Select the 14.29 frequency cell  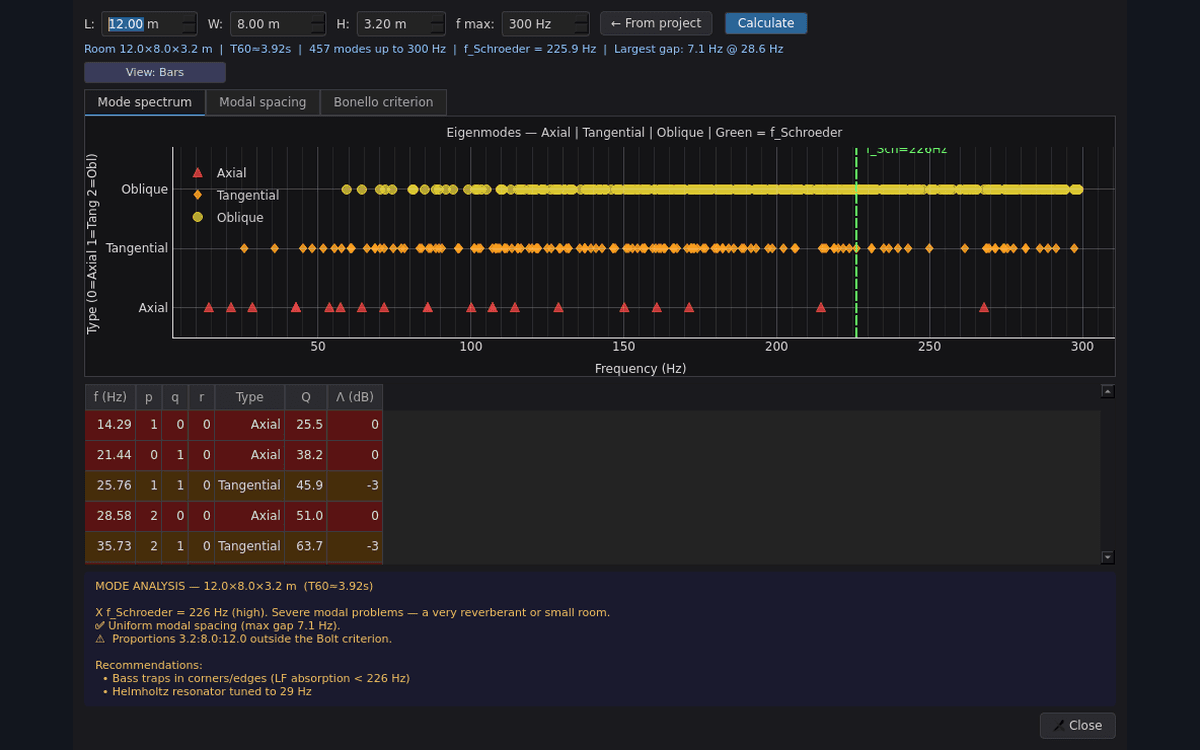pyautogui.click(x=110, y=425)
